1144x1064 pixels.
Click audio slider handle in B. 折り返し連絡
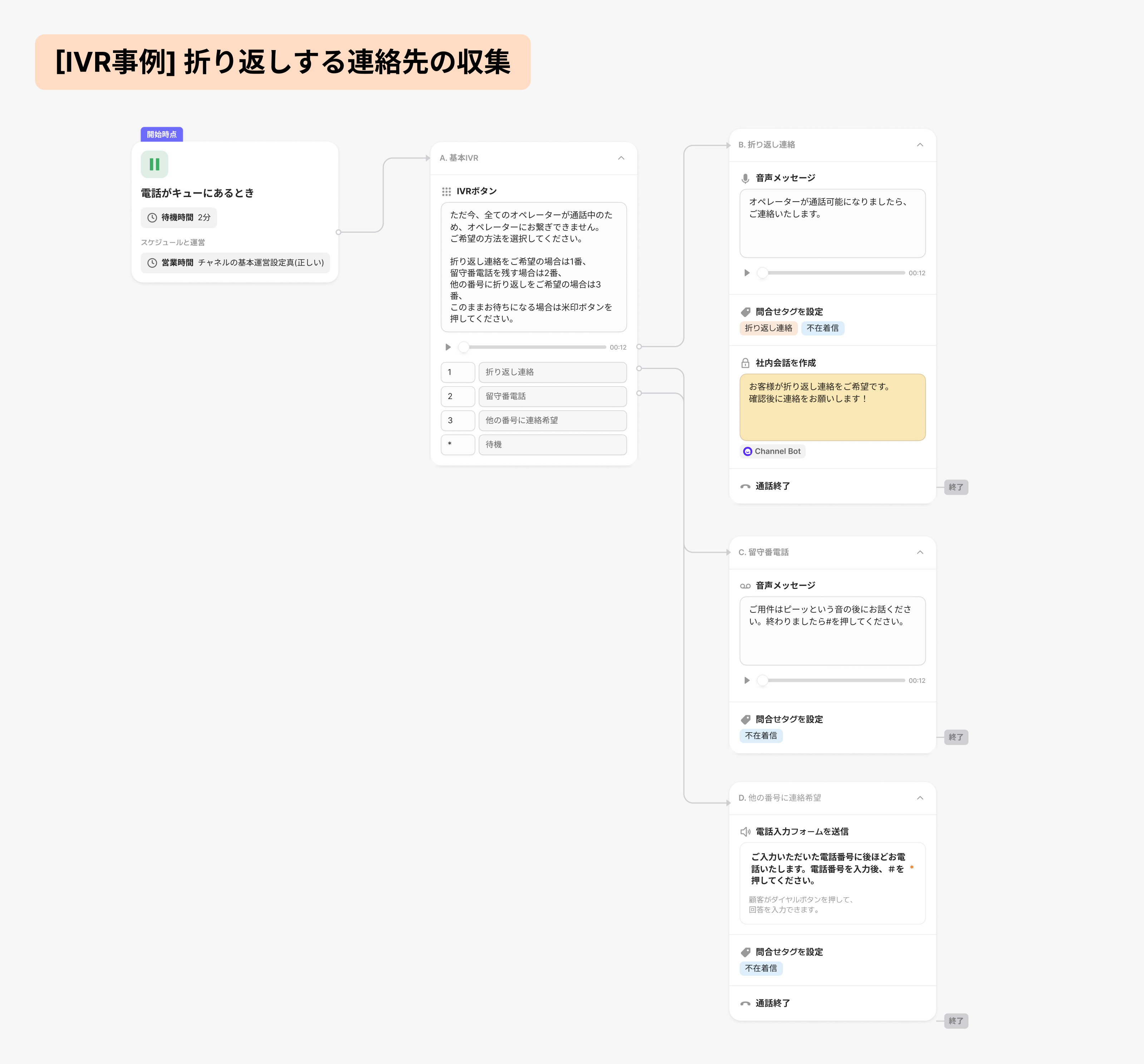tap(763, 274)
